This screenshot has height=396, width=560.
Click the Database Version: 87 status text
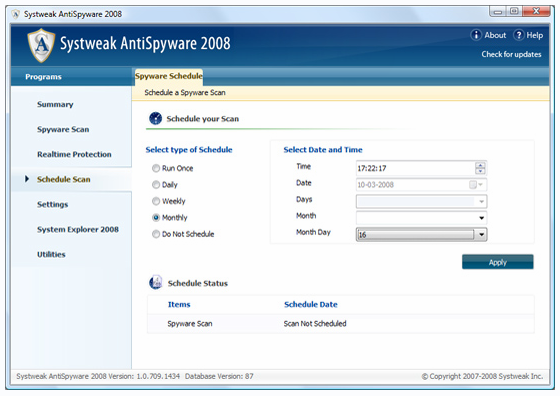click(219, 376)
